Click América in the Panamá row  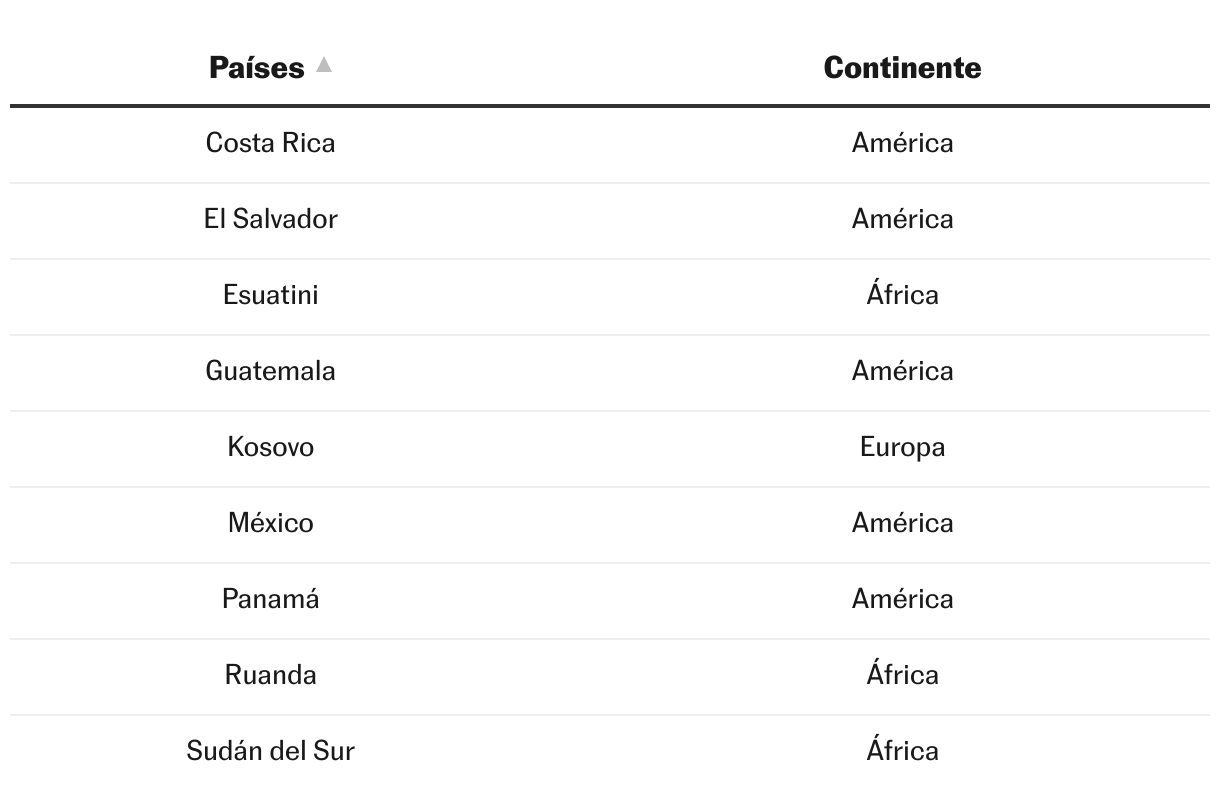(902, 599)
